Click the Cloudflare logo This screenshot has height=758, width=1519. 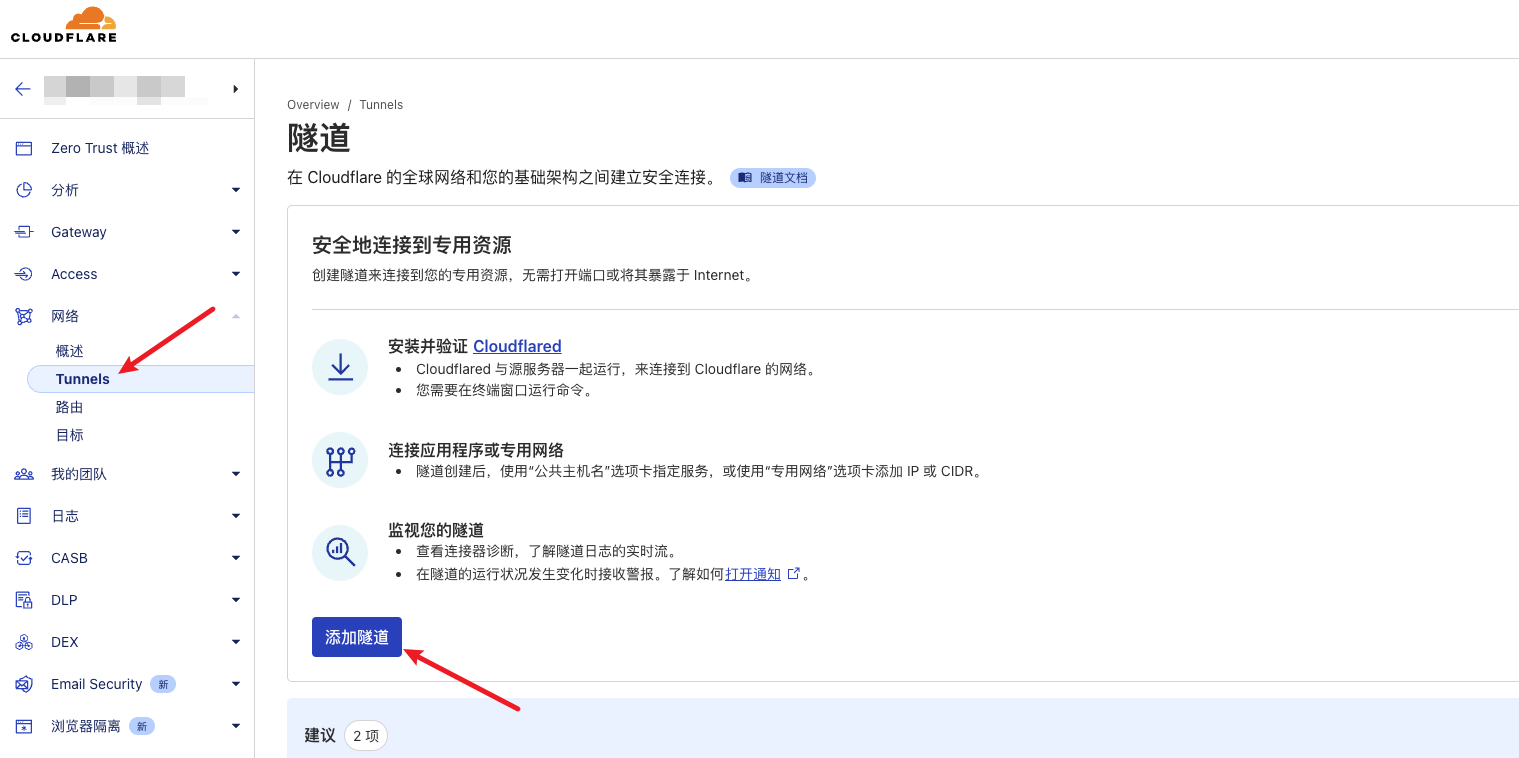[64, 25]
